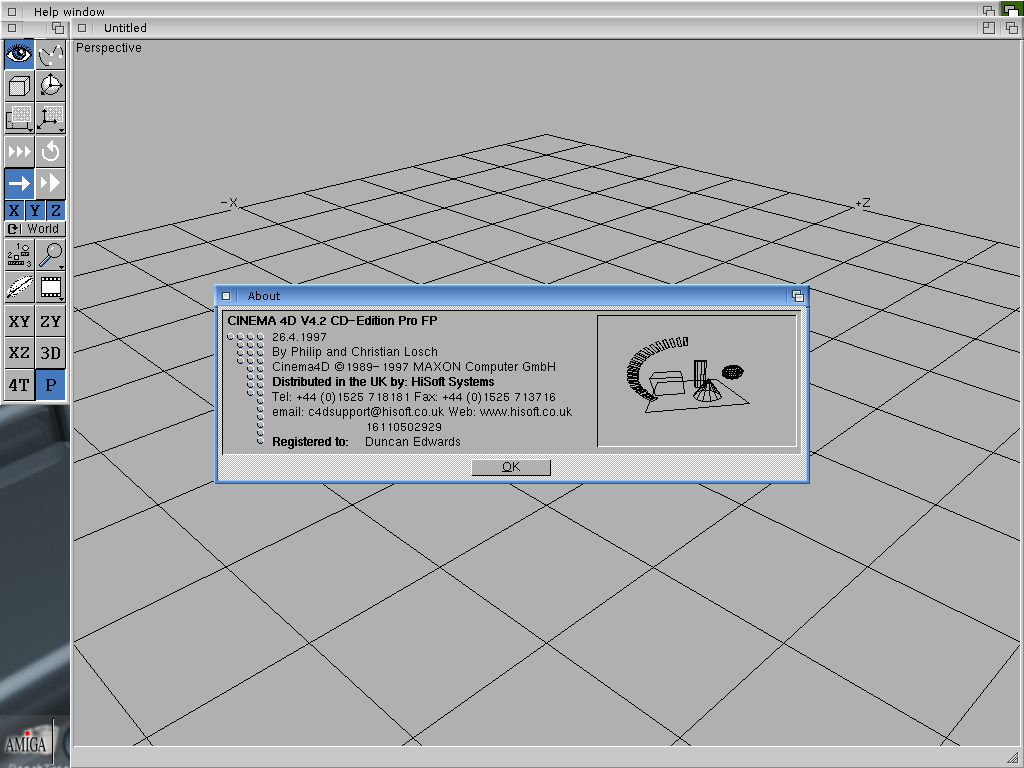Click the Untitled window depth gadget
The image size is (1024, 768).
[x=1012, y=28]
